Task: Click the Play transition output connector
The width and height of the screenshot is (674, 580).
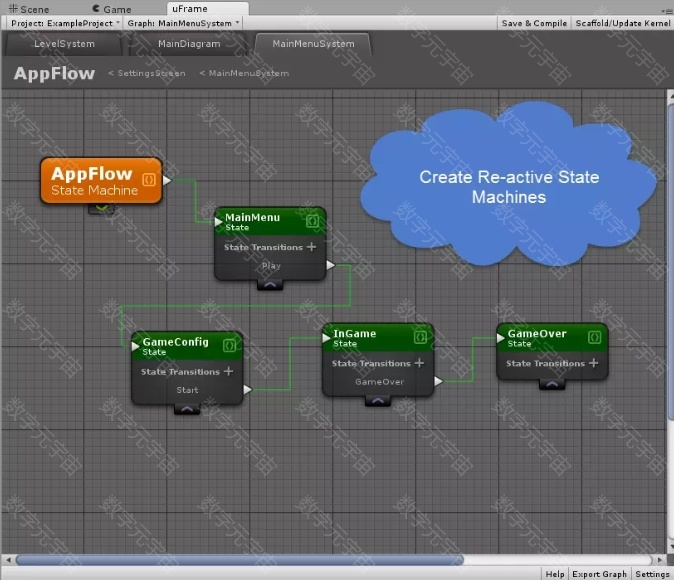Action: (331, 265)
